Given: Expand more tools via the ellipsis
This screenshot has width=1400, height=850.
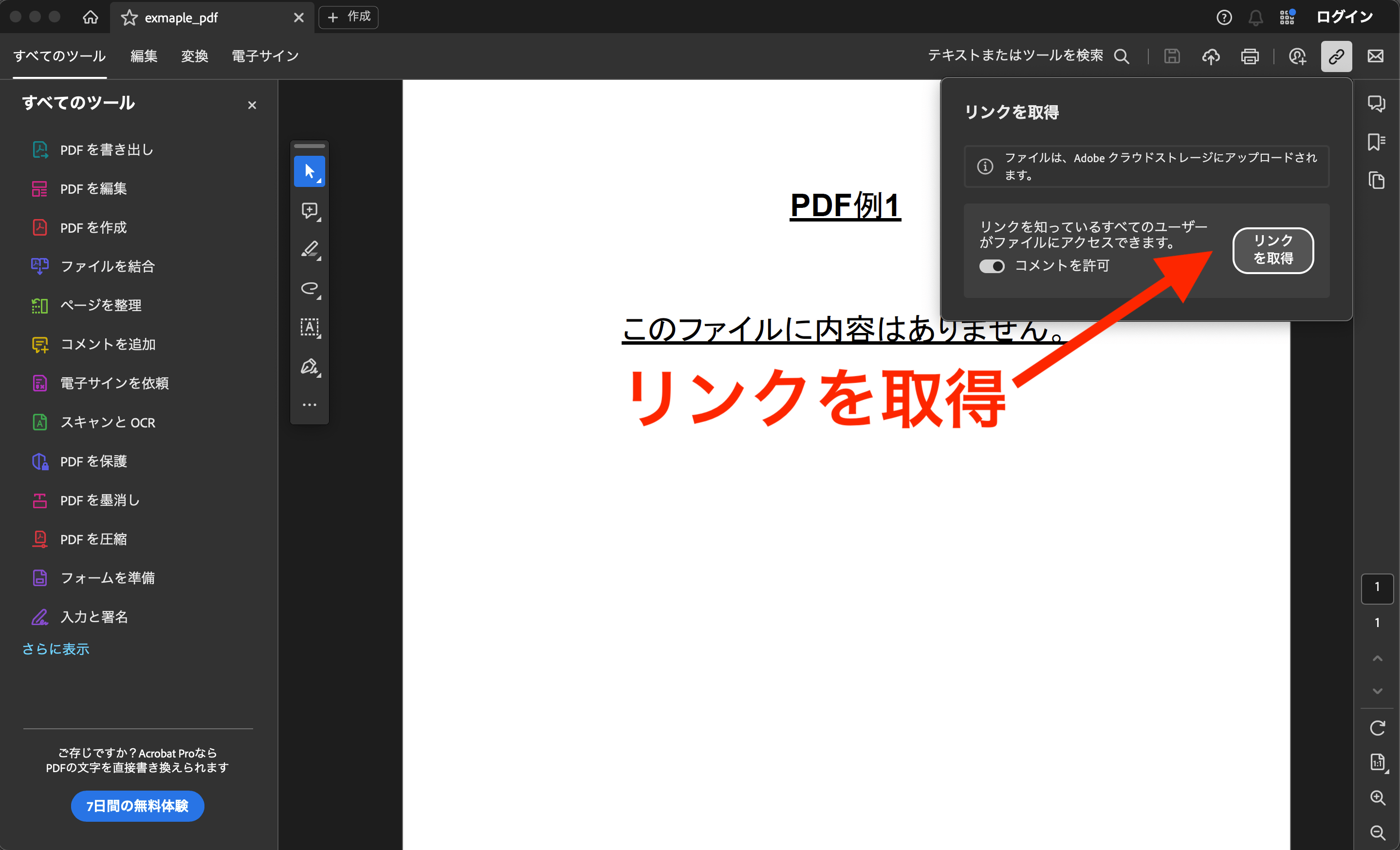Looking at the screenshot, I should (x=310, y=404).
